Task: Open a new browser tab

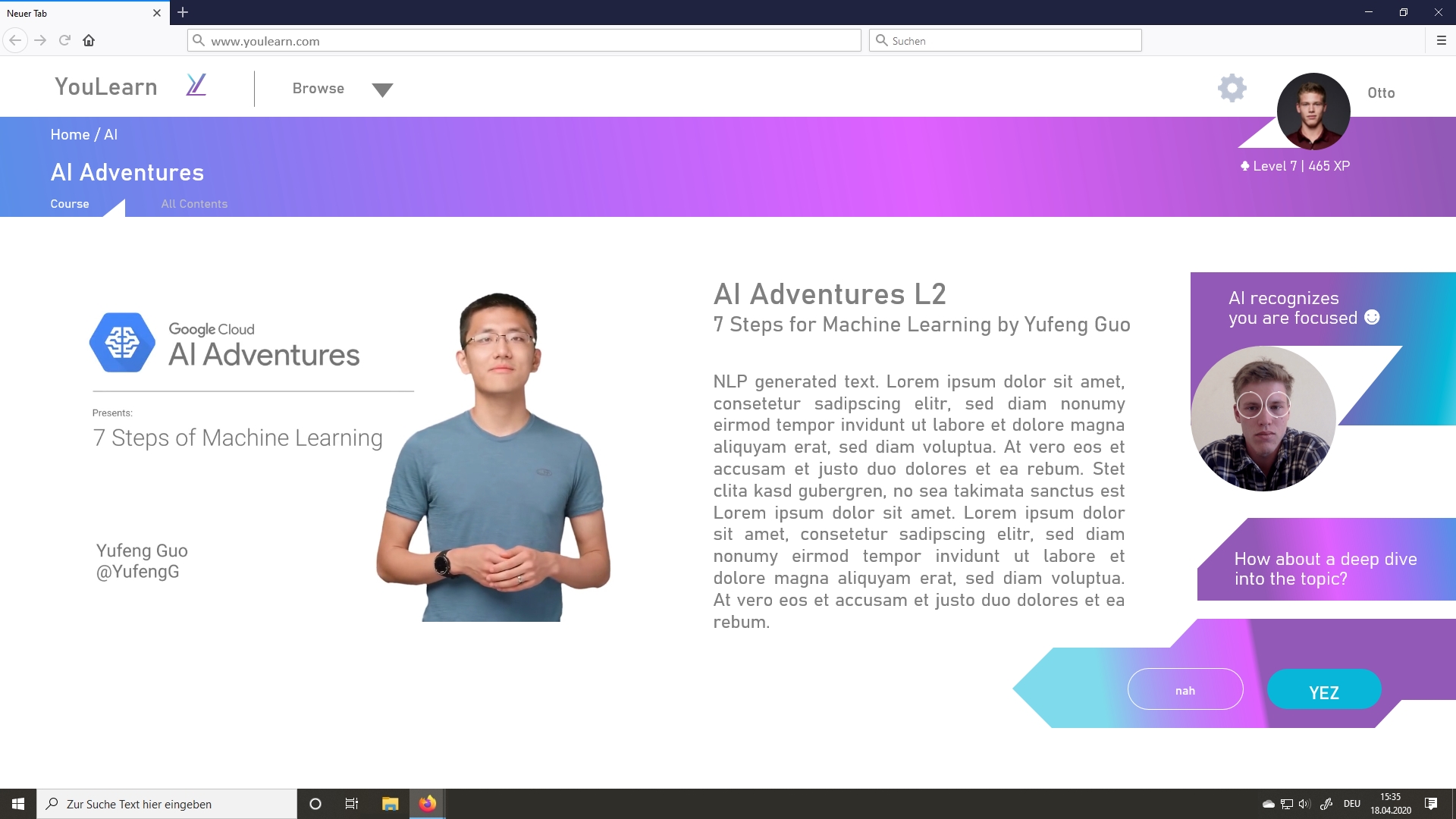Action: click(x=183, y=12)
